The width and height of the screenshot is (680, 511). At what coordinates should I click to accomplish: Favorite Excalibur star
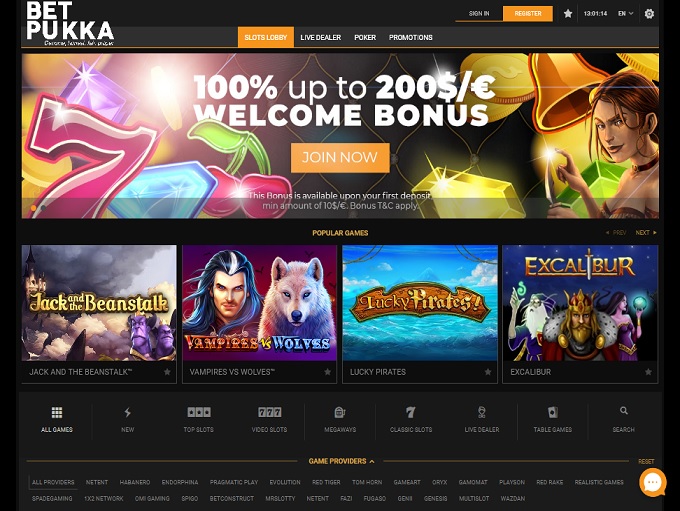tap(648, 372)
